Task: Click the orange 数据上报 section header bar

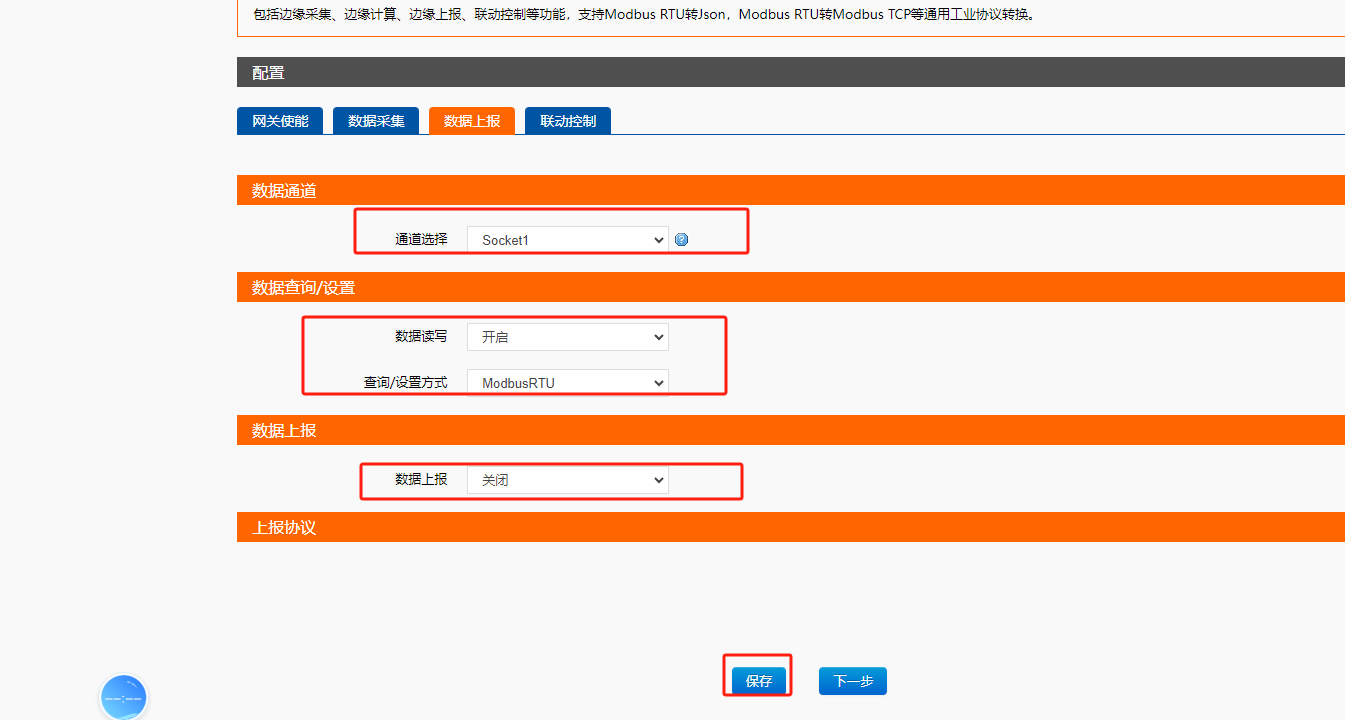Action: pos(790,430)
